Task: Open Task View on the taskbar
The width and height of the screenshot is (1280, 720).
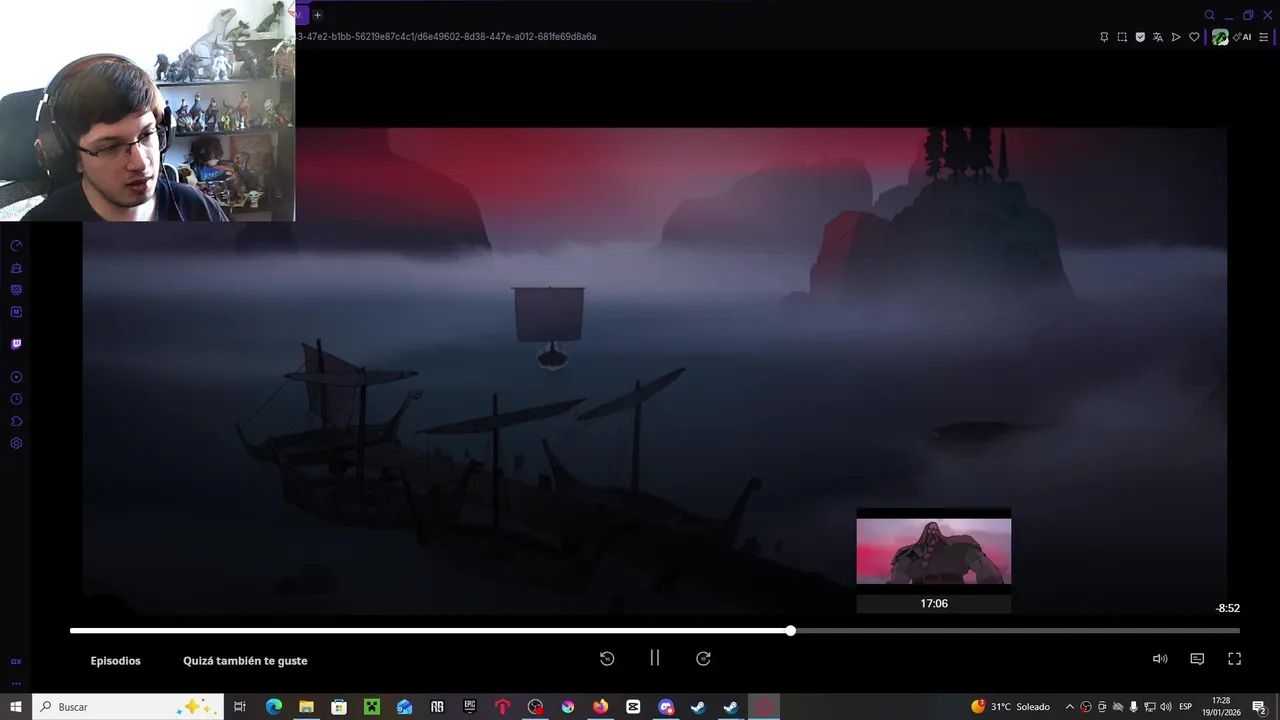Action: point(240,707)
